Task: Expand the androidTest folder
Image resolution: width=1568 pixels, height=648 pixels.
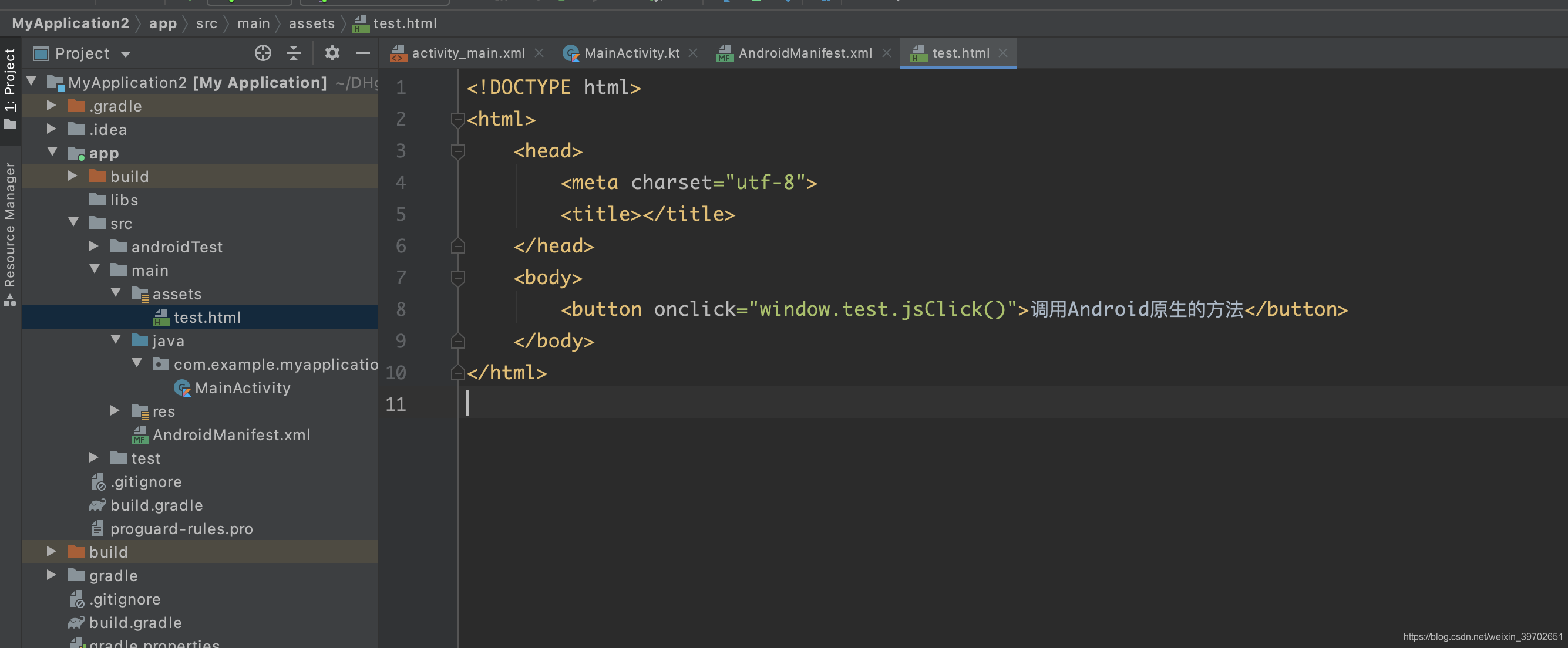Action: click(94, 247)
